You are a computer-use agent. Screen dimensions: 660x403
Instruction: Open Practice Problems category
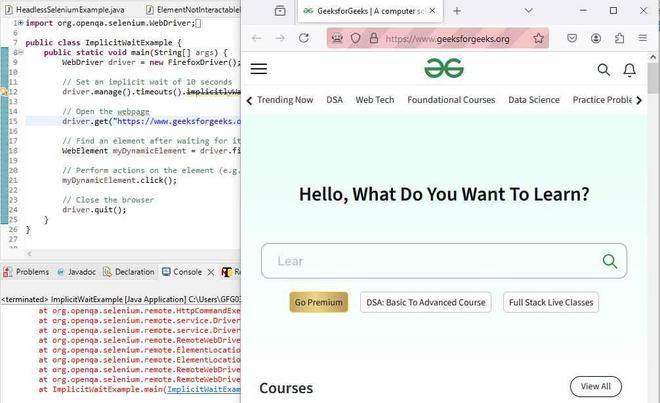point(602,100)
